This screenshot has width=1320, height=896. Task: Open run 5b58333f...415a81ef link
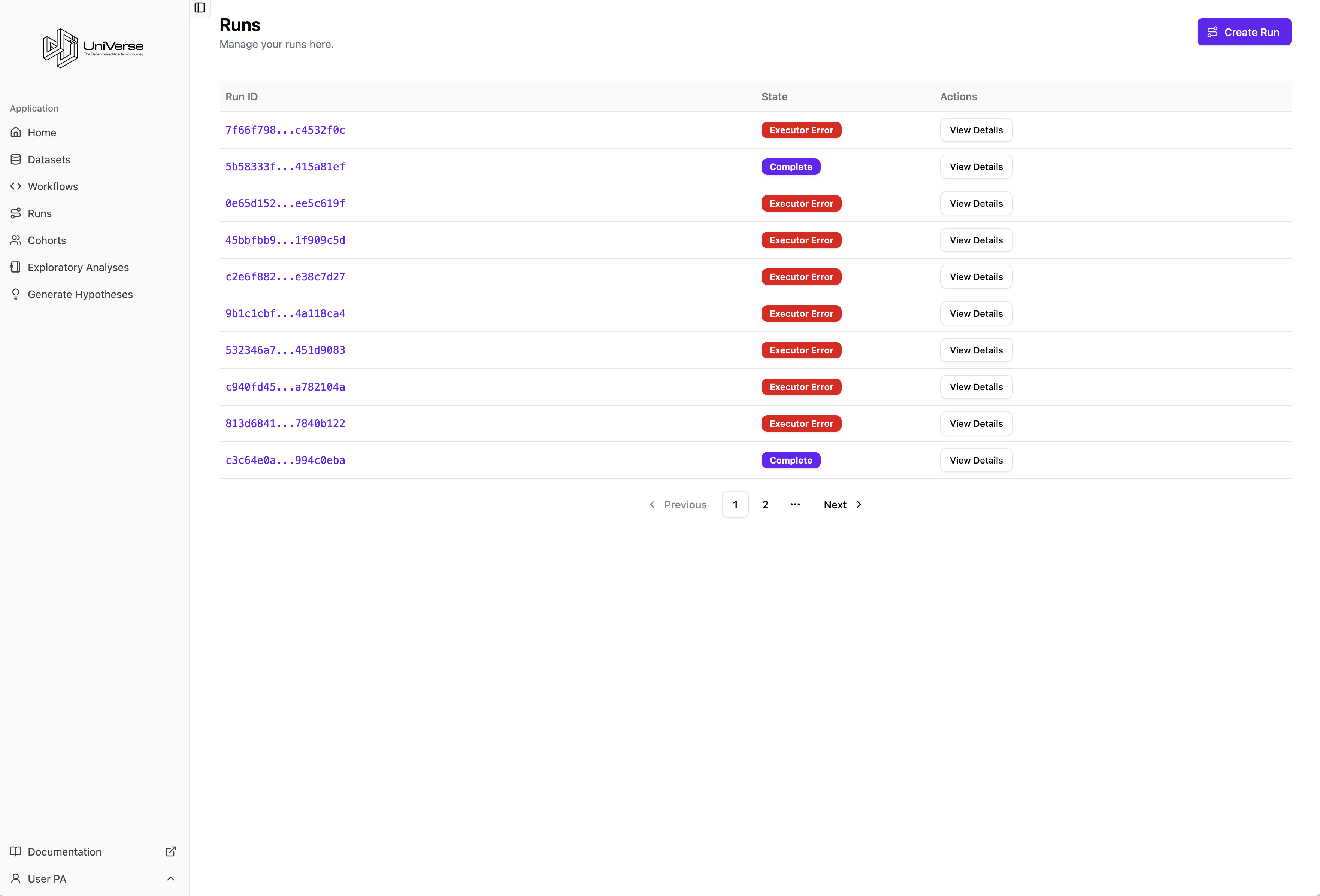[x=285, y=167]
